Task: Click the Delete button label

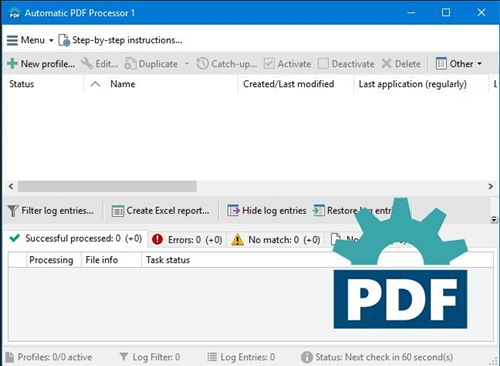Action: [408, 64]
